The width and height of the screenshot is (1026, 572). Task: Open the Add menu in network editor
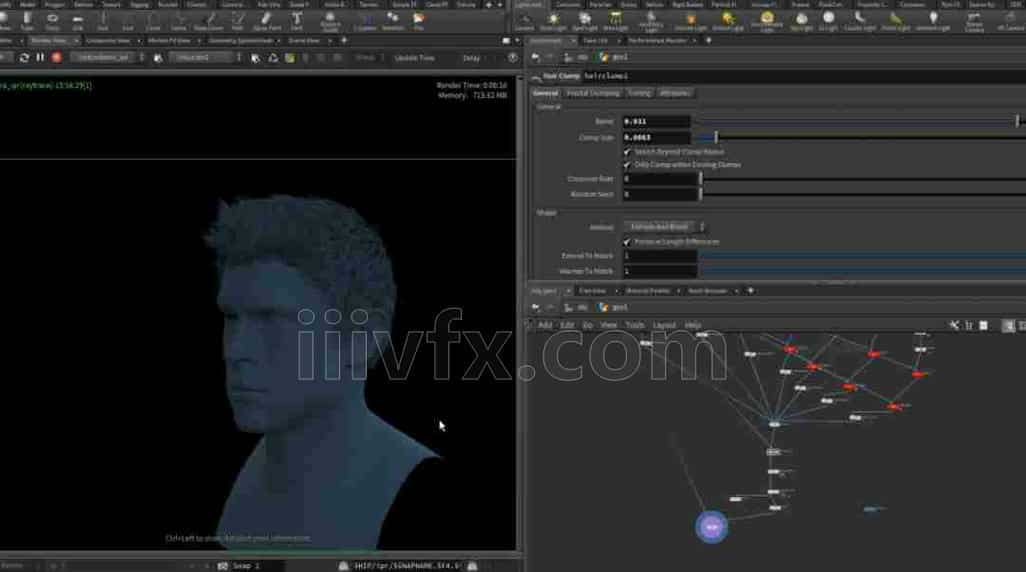545,325
